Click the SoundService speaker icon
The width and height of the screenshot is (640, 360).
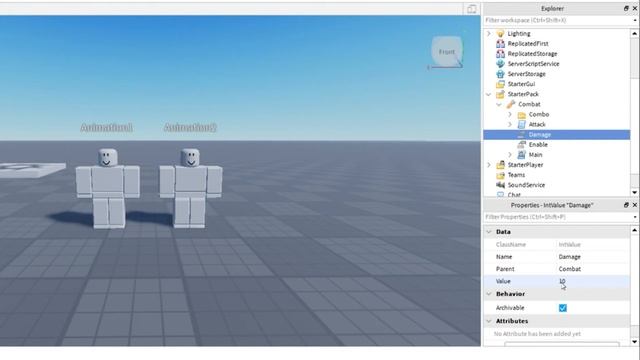500,185
